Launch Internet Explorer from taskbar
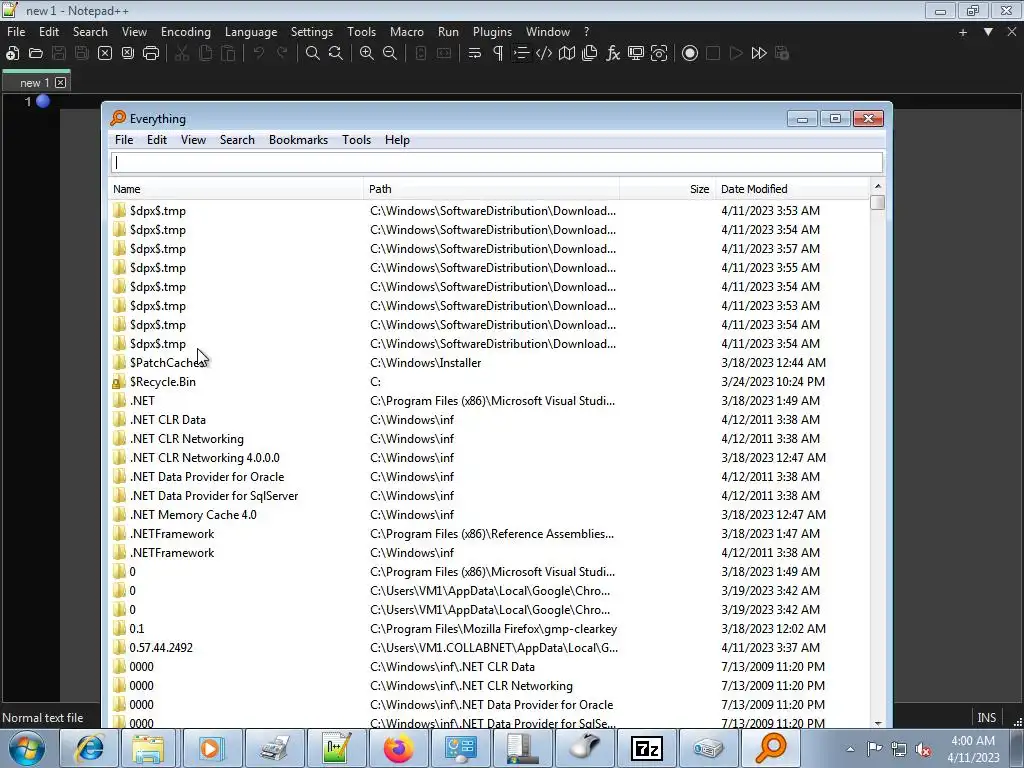Viewport: 1024px width, 768px height. (x=88, y=748)
